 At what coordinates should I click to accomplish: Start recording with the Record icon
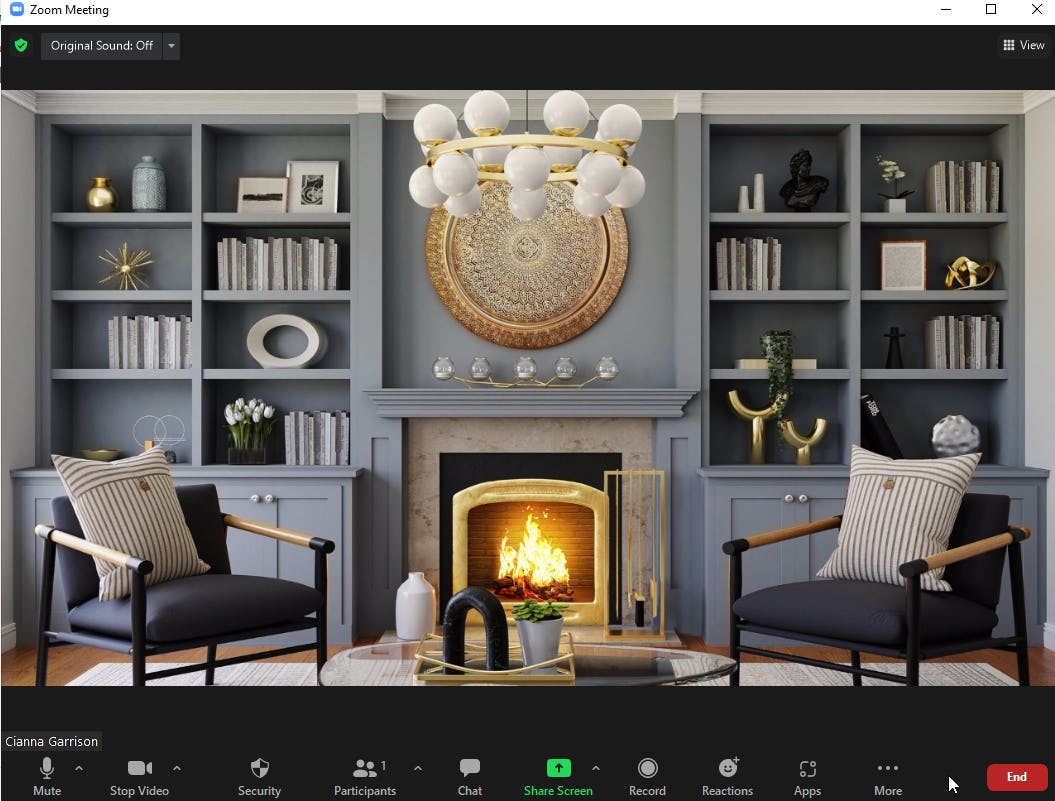point(647,775)
